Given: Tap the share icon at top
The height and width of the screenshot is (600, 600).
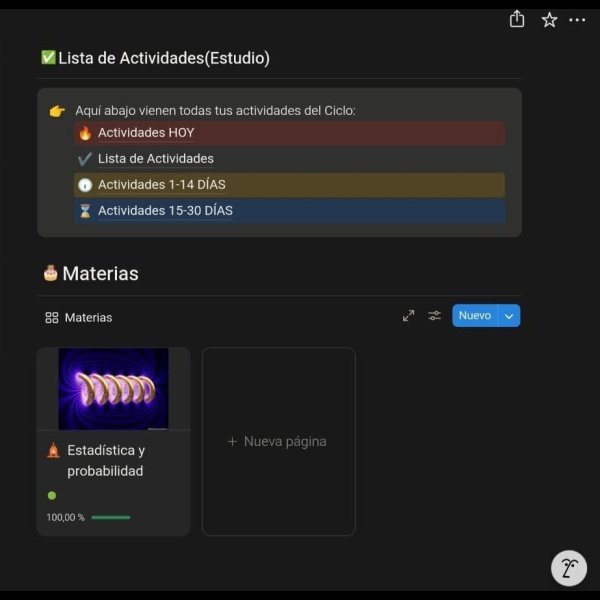Looking at the screenshot, I should coord(517,19).
